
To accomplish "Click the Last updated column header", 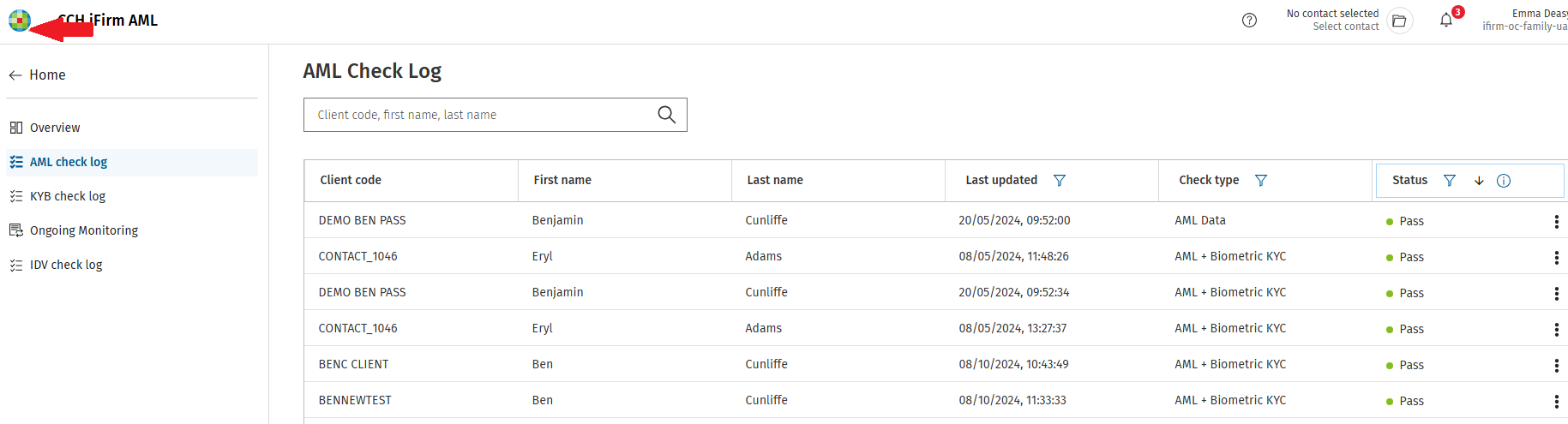I will (1001, 180).
